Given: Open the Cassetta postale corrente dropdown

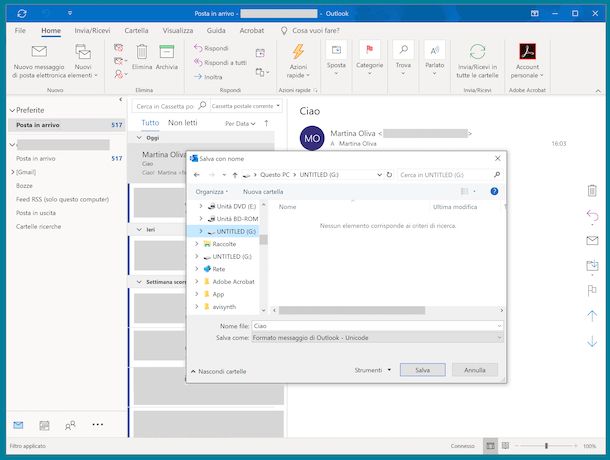Looking at the screenshot, I should tap(246, 106).
